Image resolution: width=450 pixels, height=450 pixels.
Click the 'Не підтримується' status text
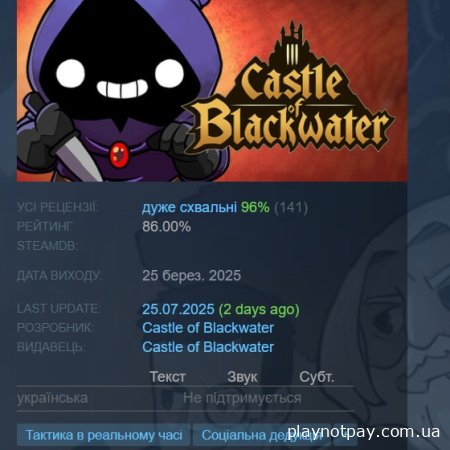click(x=242, y=398)
